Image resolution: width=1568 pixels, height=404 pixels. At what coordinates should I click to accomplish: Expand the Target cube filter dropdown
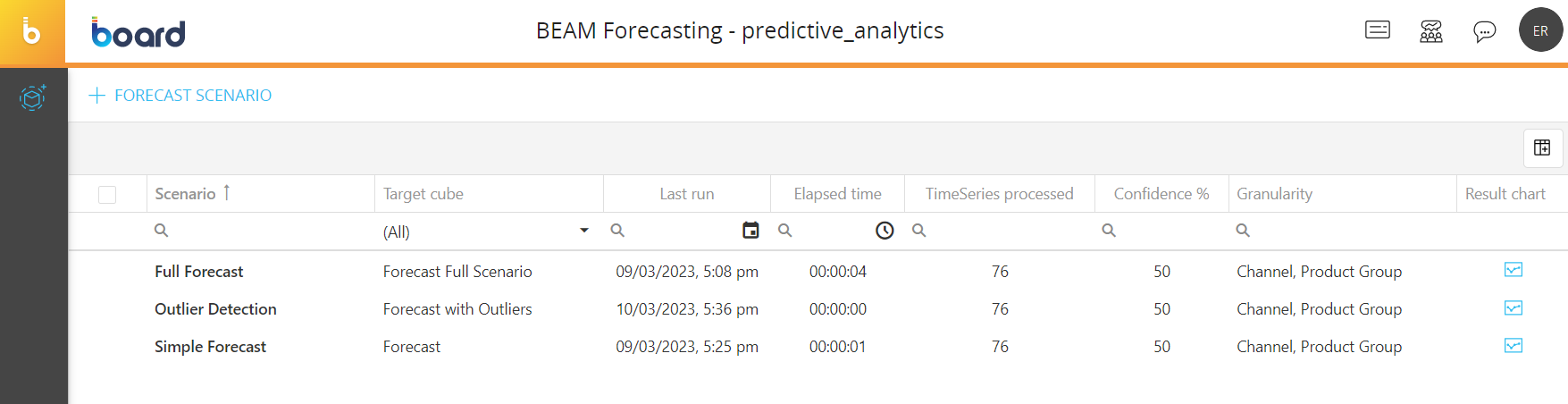coord(584,231)
